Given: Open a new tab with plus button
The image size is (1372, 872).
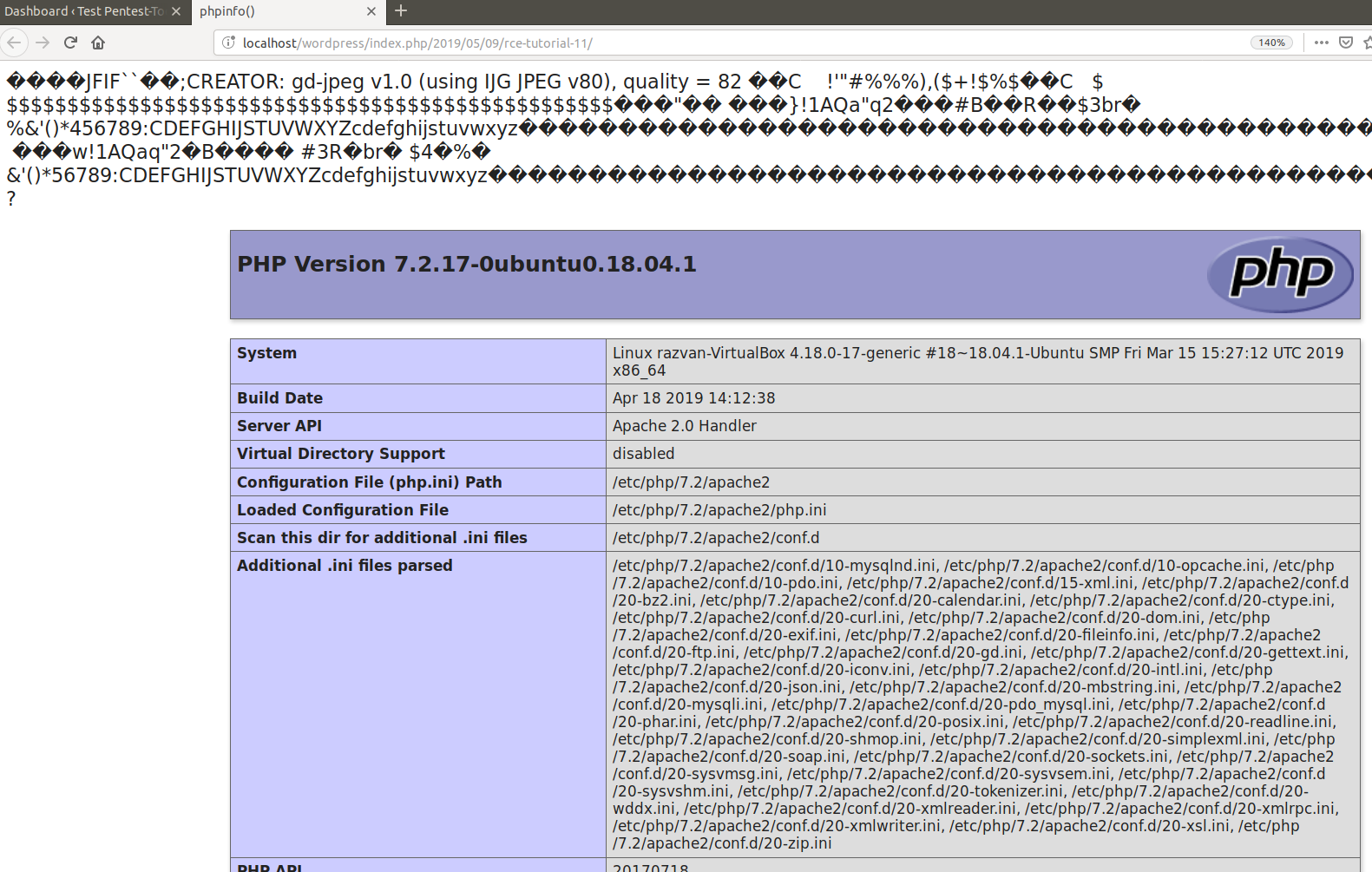Looking at the screenshot, I should coord(401,11).
